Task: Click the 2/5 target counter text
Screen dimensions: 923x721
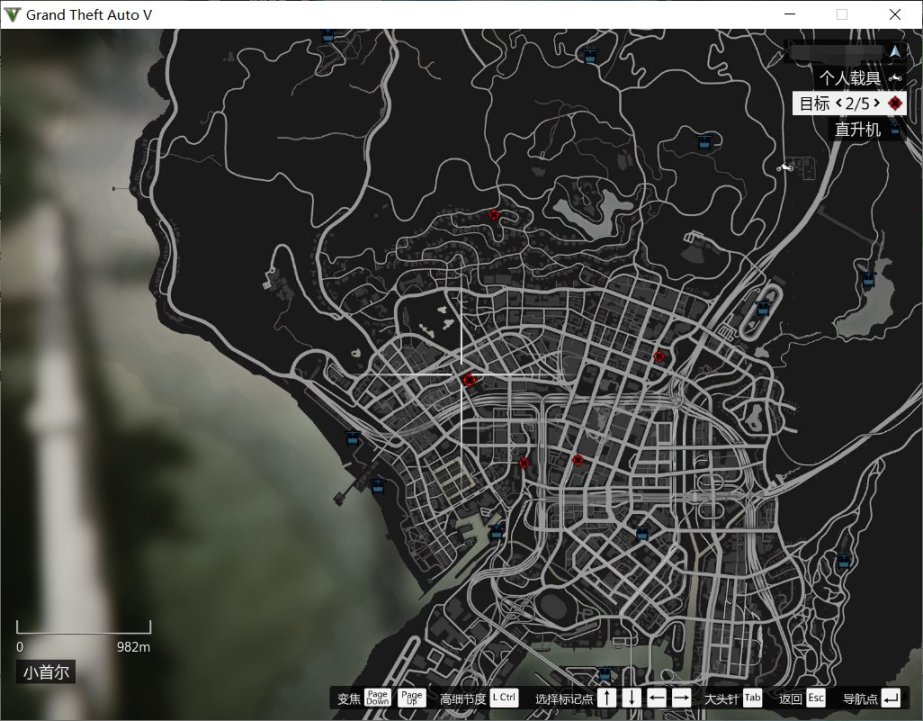Action: click(857, 104)
